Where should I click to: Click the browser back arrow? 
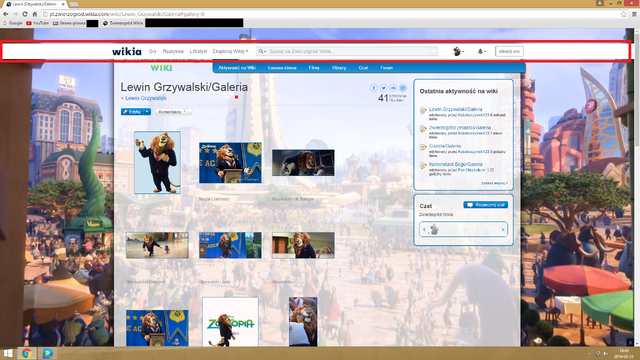[x=6, y=14]
